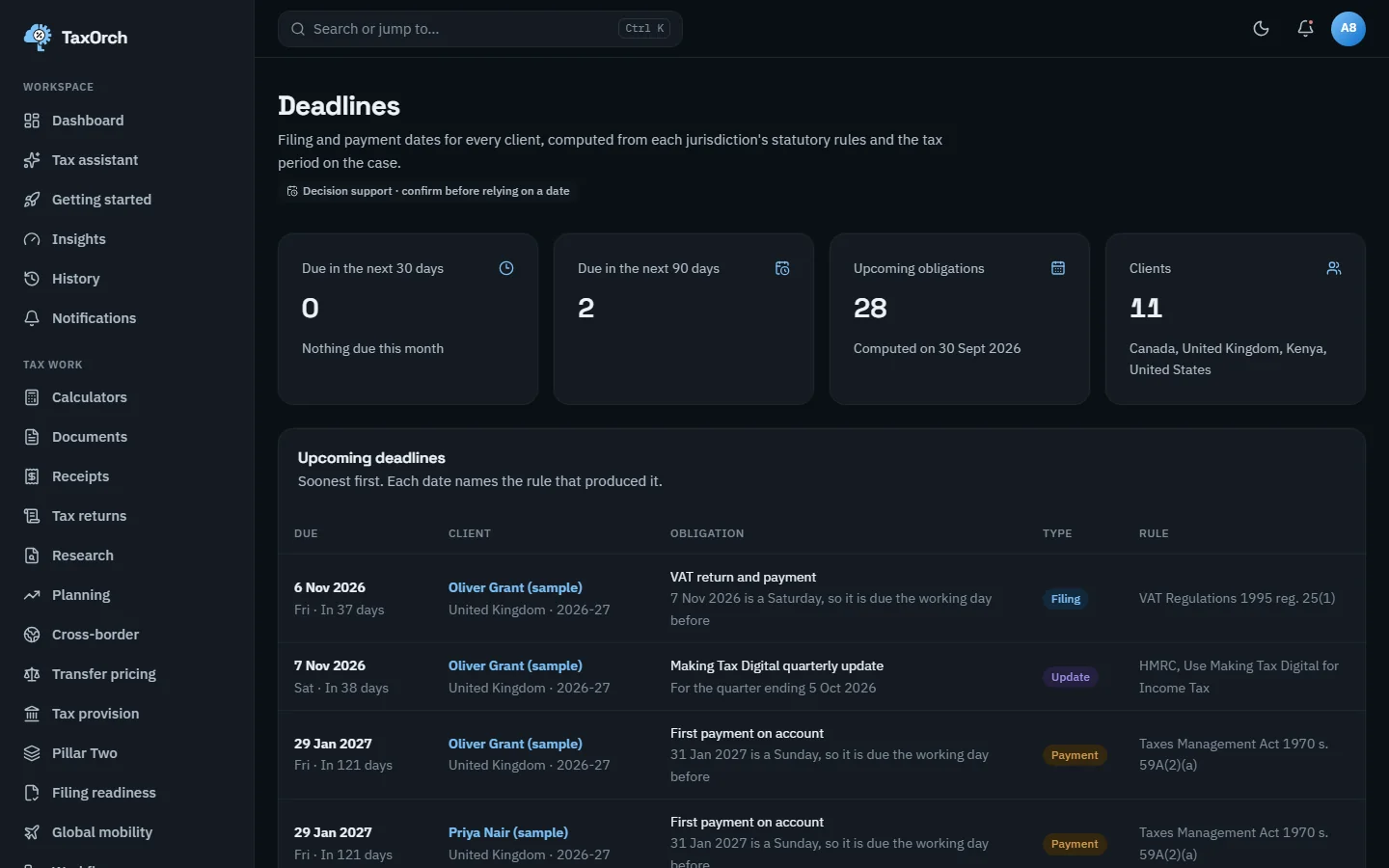The width and height of the screenshot is (1389, 868).
Task: Click calendar icon on Upcoming obligations card
Action: coord(1058,268)
